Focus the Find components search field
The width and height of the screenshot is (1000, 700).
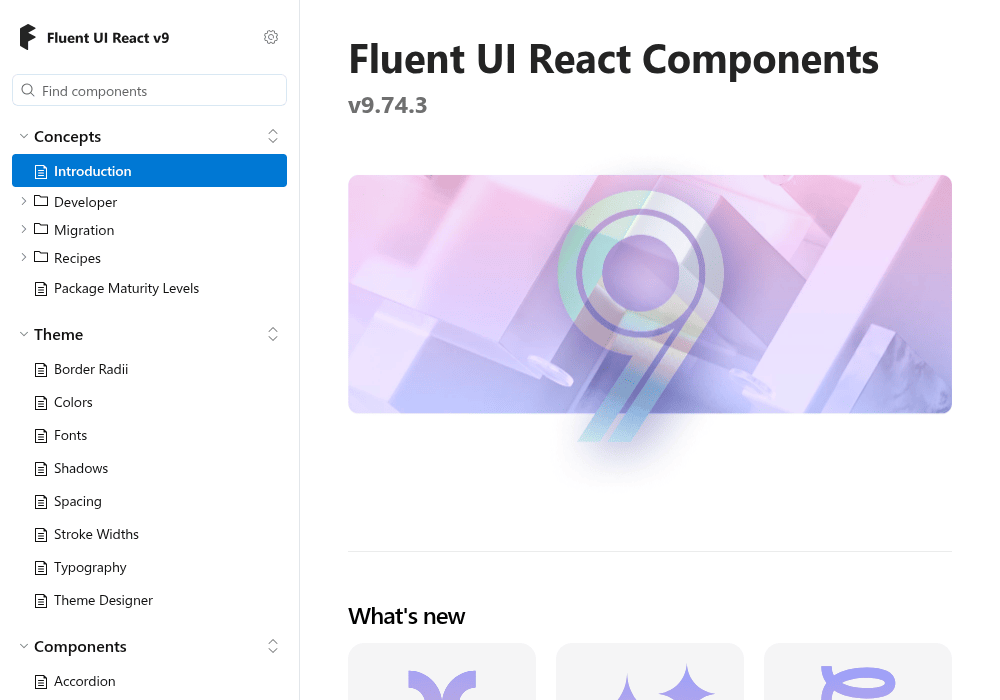click(x=149, y=91)
